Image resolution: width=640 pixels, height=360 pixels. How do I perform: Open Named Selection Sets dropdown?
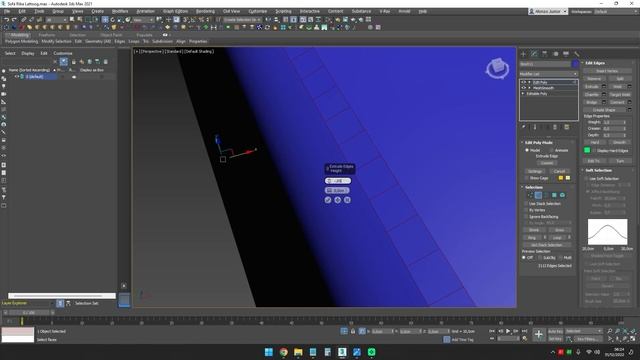tap(242, 20)
